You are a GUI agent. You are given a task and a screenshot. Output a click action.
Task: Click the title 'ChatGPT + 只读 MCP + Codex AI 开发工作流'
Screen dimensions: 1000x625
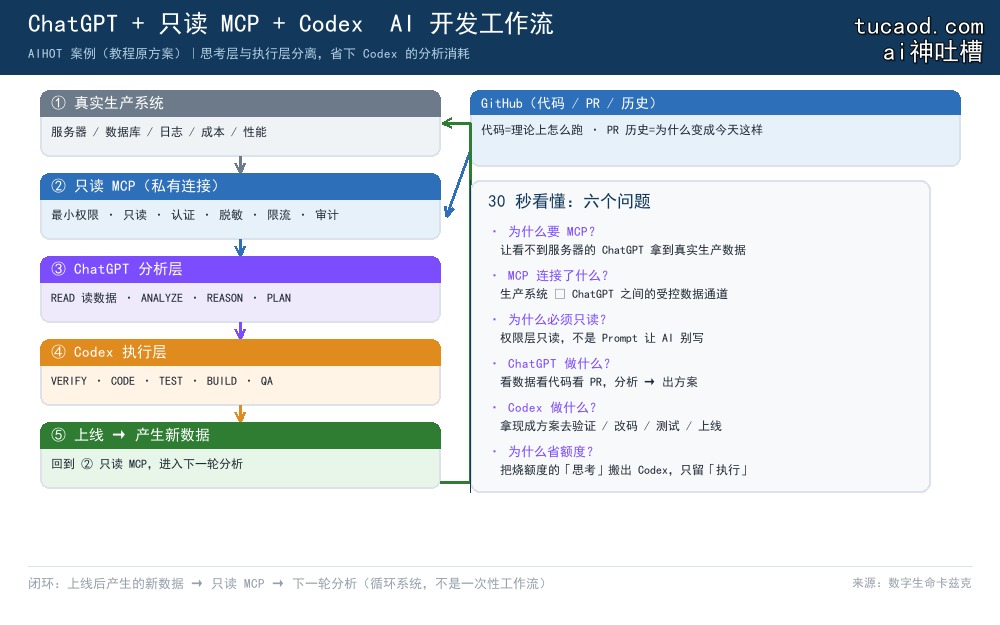(290, 24)
